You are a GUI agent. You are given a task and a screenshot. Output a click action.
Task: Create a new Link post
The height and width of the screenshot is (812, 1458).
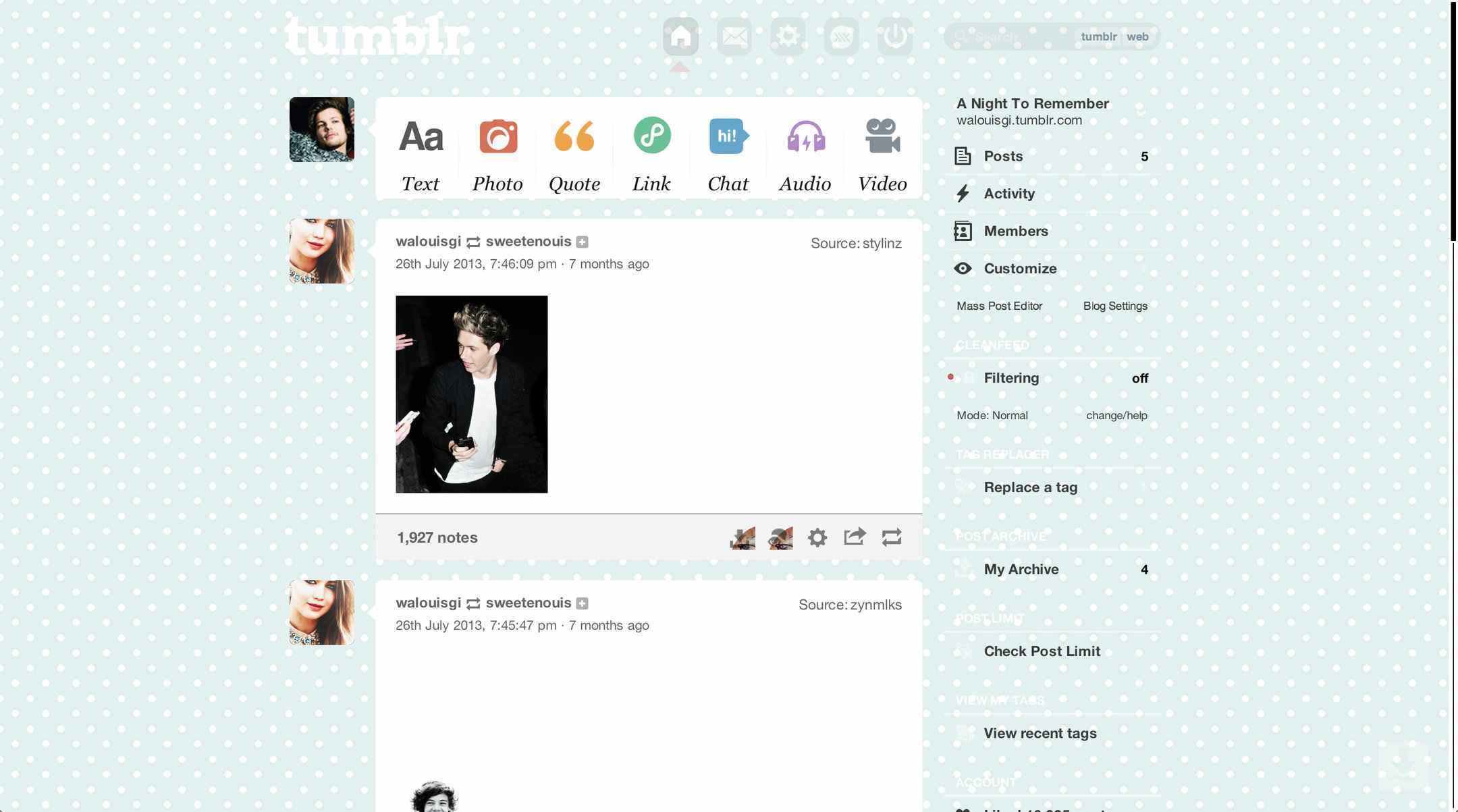(651, 155)
